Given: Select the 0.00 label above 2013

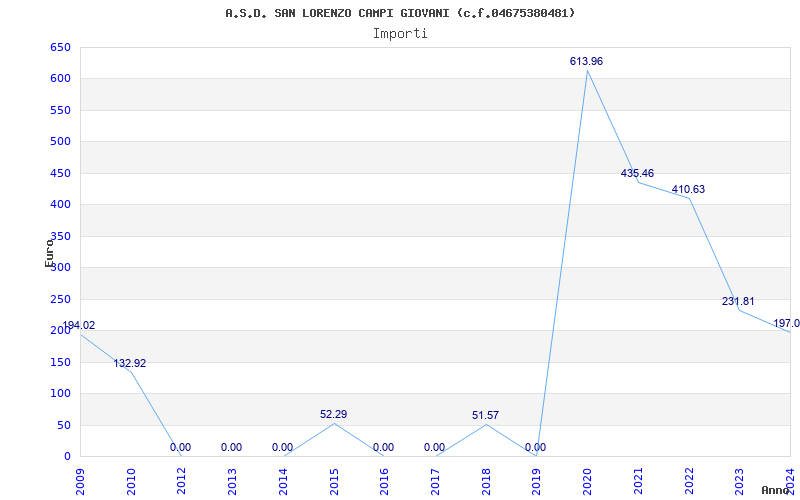Looking at the screenshot, I should pos(231,447).
